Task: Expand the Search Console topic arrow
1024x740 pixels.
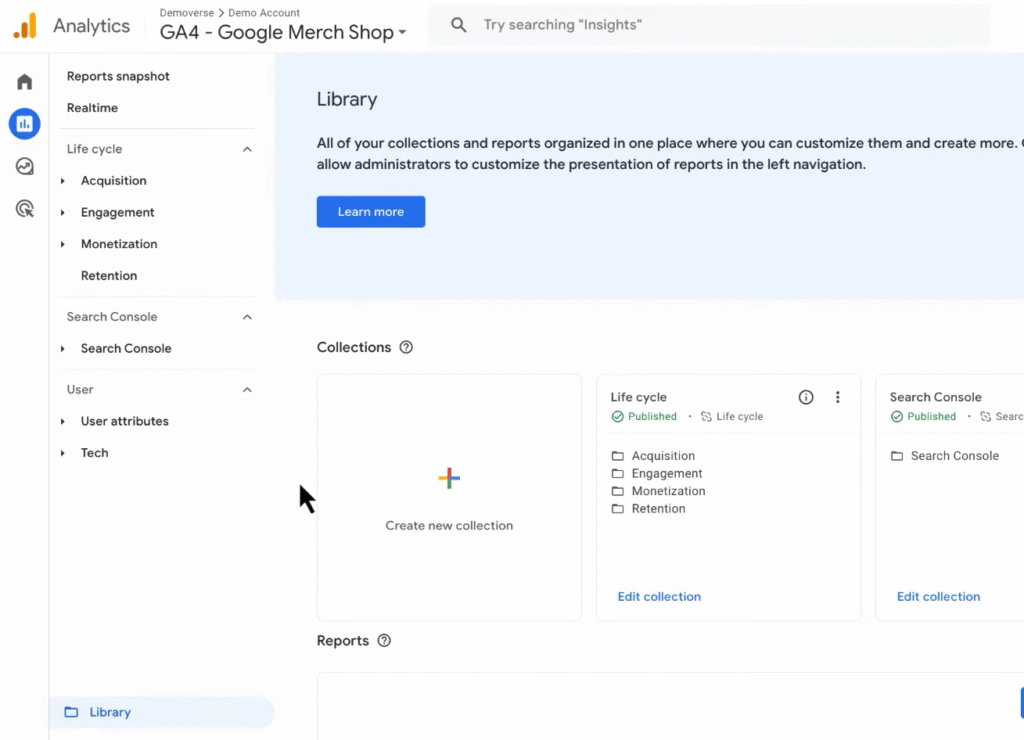Action: 63,349
